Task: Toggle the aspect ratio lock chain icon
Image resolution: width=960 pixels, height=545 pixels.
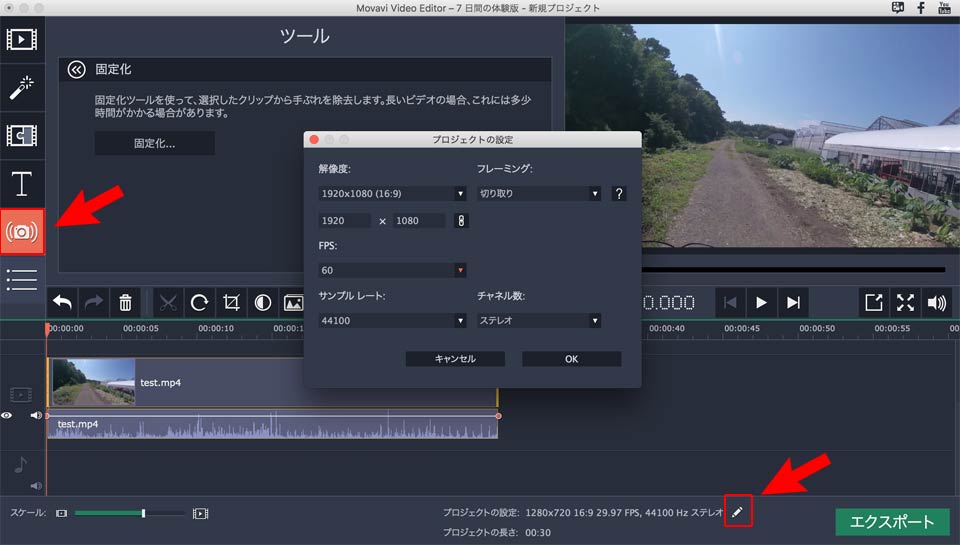Action: pyautogui.click(x=461, y=220)
